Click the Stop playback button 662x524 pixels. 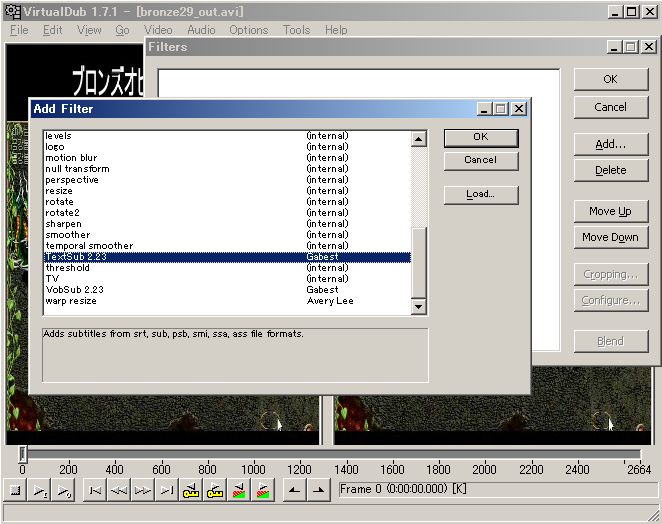15,490
